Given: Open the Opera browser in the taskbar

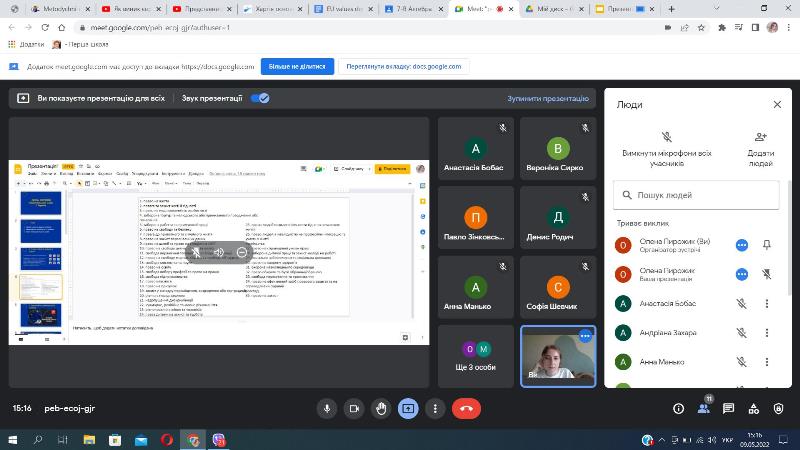Looking at the screenshot, I should (x=166, y=439).
